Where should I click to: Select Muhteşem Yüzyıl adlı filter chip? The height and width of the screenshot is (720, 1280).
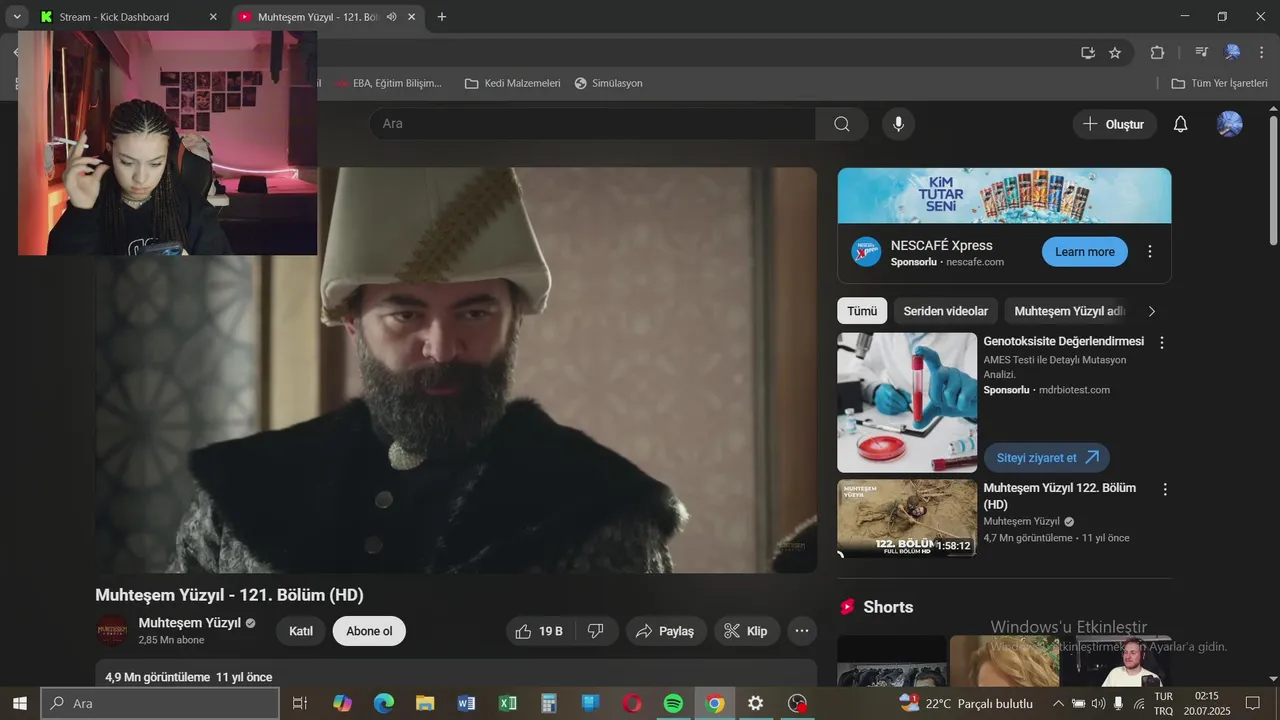tap(1069, 311)
